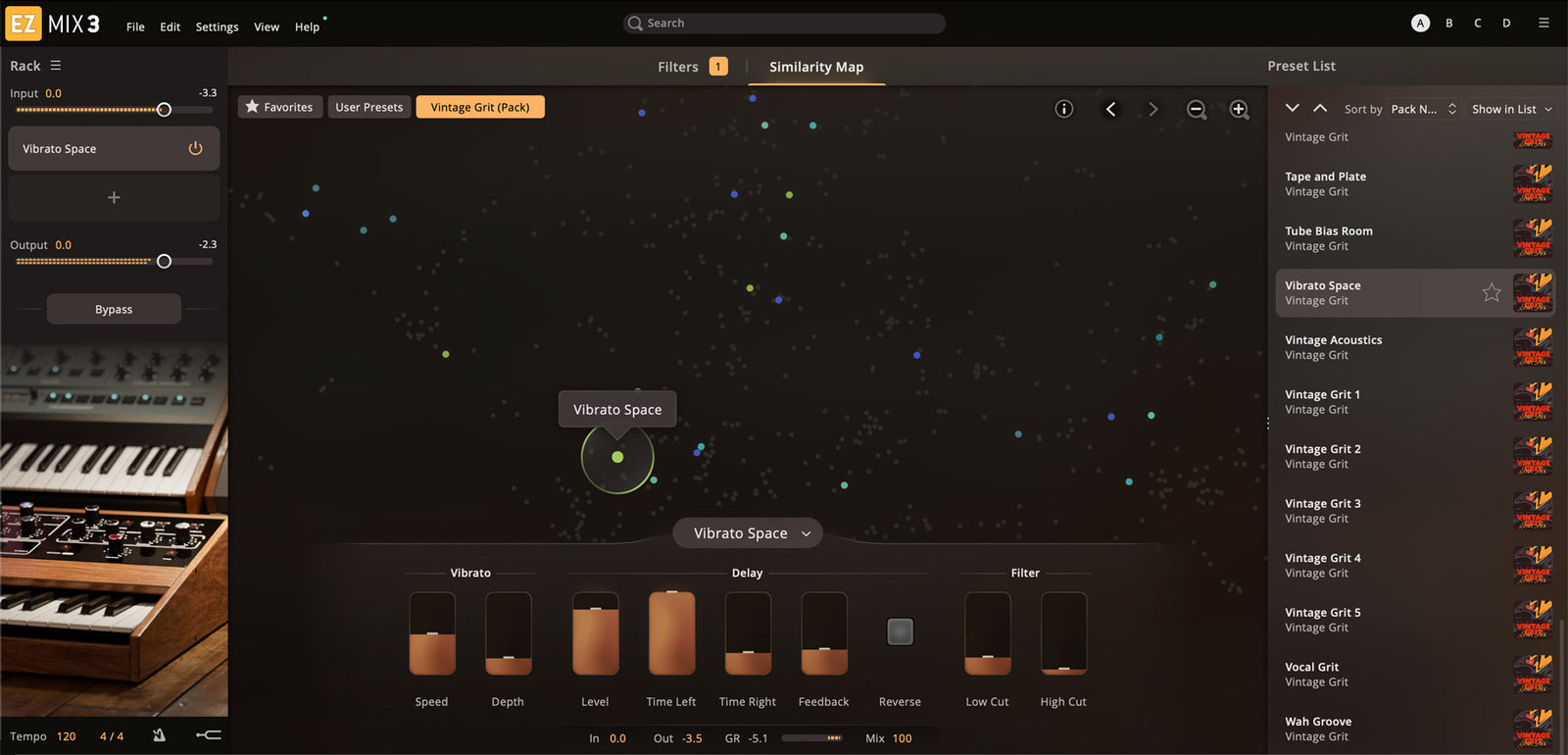Screen dimensions: 1568x755
Task: Click the search magnifier icon
Action: [635, 24]
